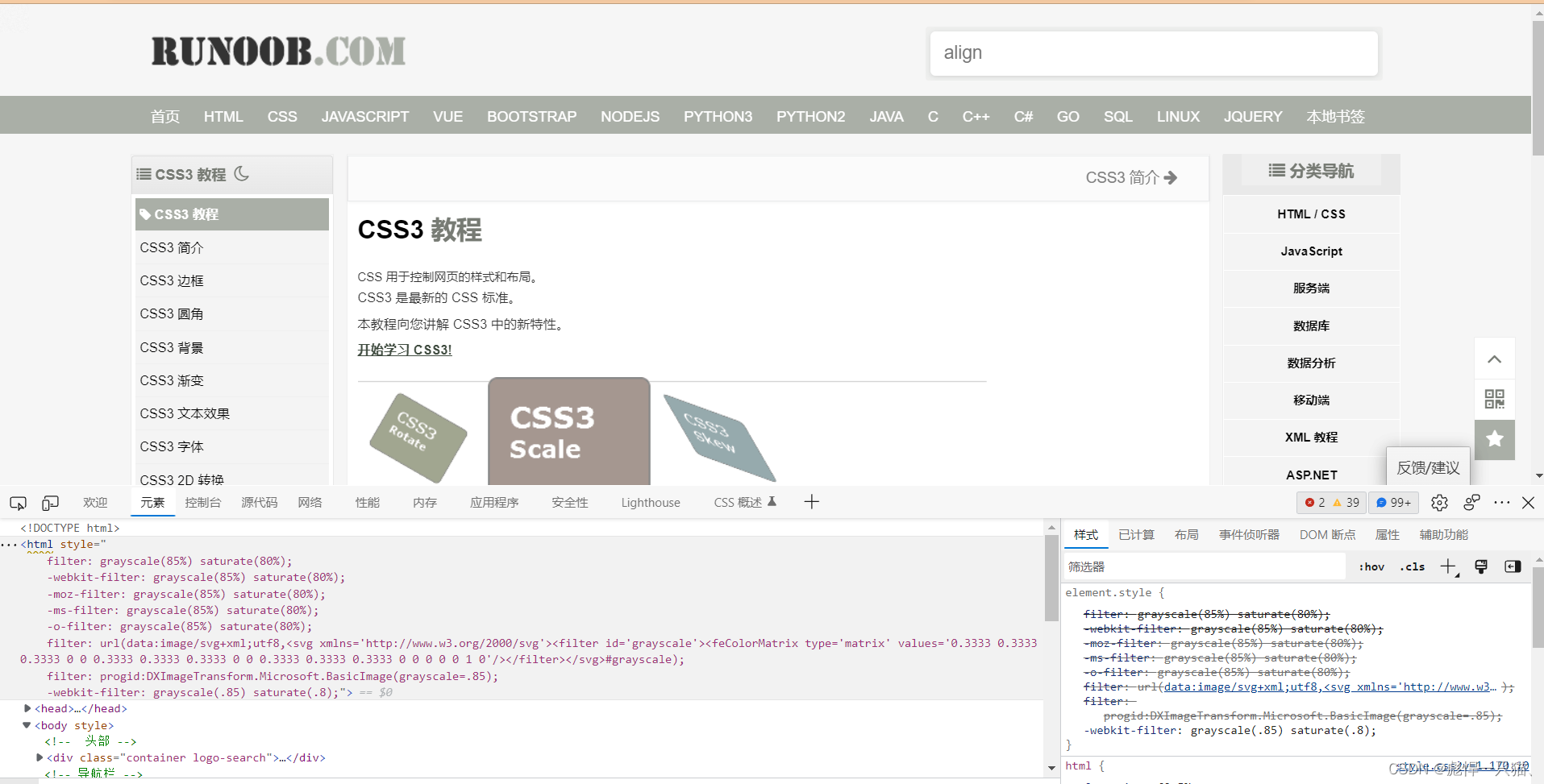Click the QR code icon on right edge
Screen dimensions: 1544x784
tap(1495, 398)
